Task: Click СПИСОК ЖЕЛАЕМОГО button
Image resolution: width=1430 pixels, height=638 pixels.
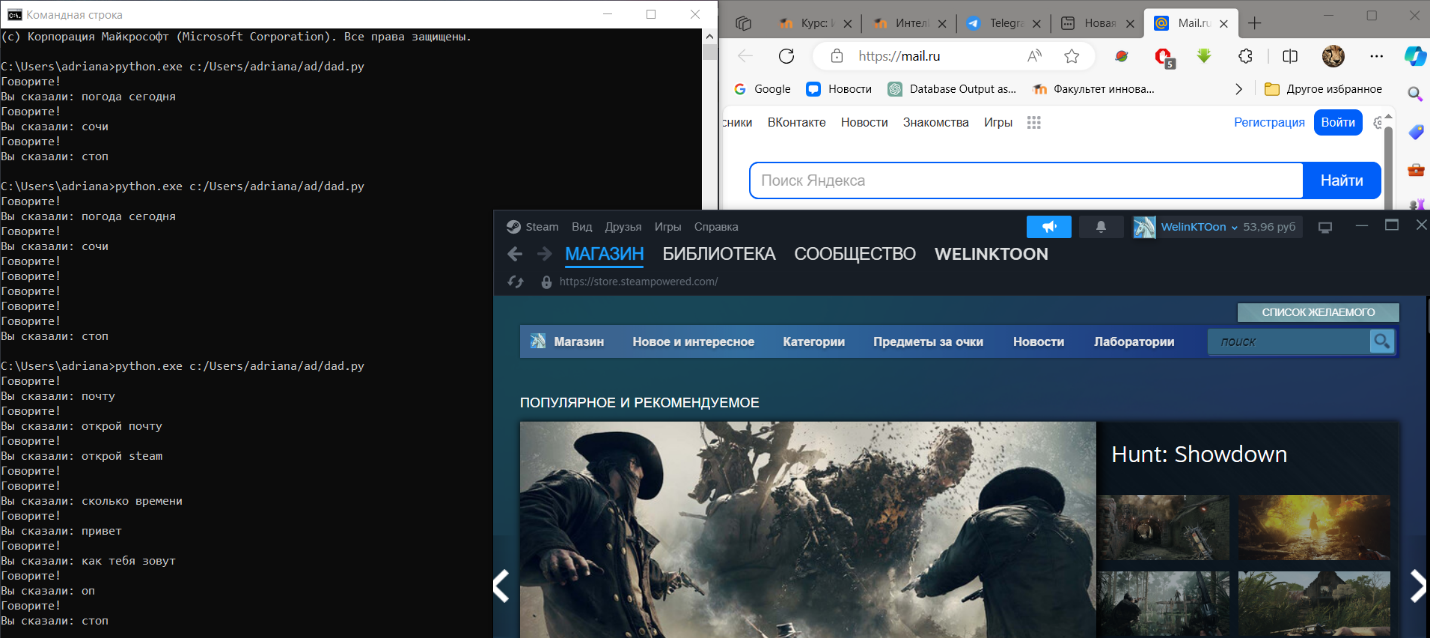Action: 1318,312
